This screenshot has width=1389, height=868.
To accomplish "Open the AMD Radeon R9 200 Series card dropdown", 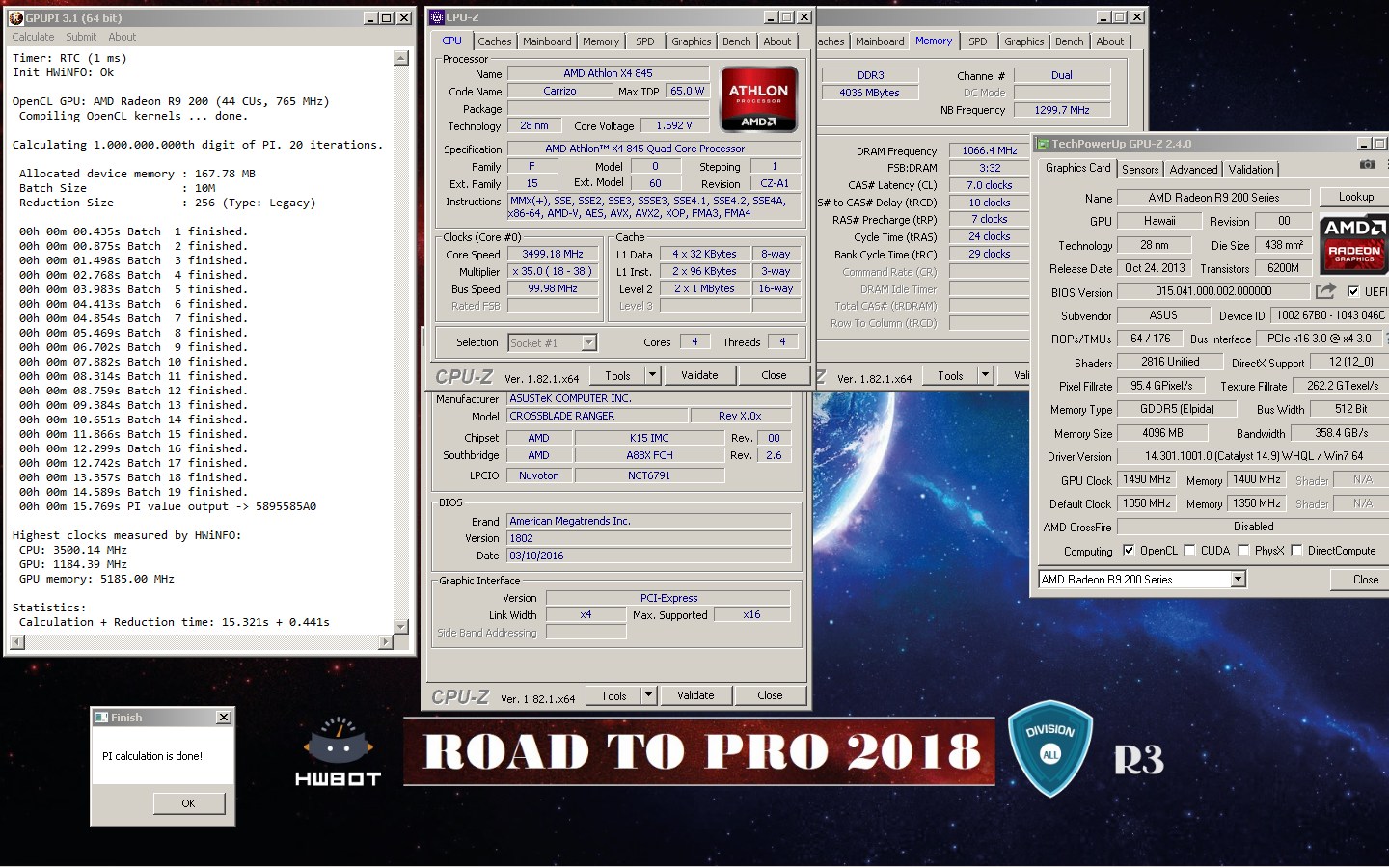I will pyautogui.click(x=1239, y=579).
